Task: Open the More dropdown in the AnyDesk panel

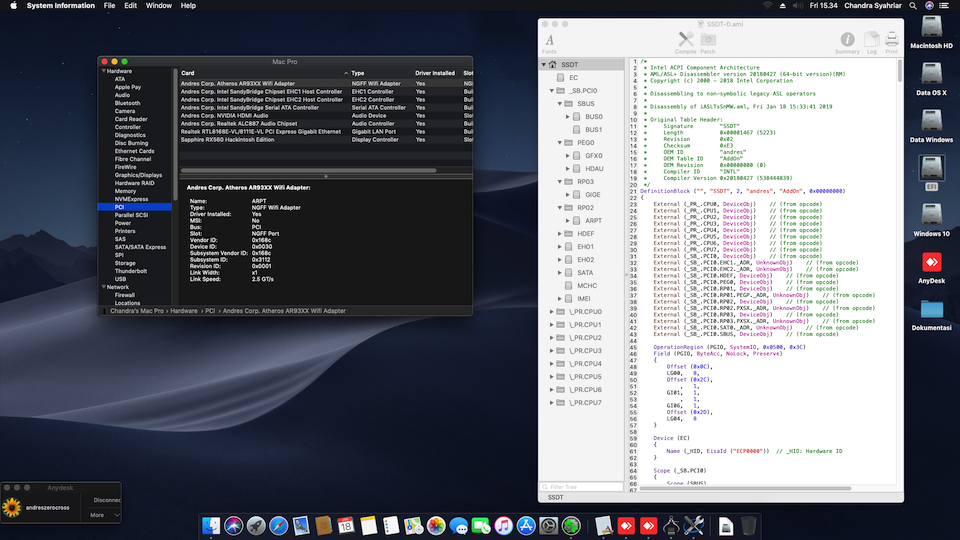Action: point(104,515)
